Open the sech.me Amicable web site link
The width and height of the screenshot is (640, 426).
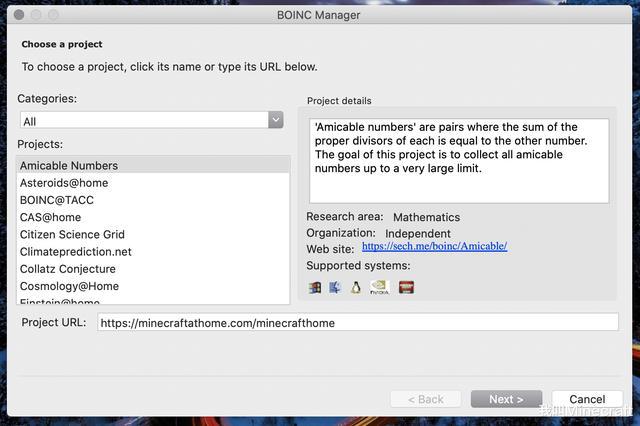click(x=434, y=246)
